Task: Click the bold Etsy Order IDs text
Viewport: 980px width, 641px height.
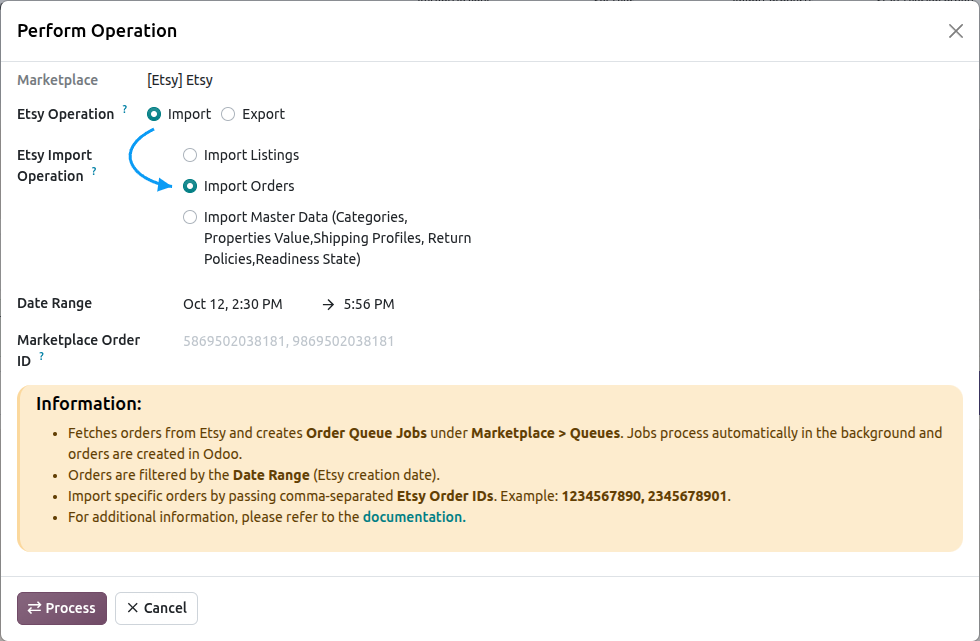Action: pos(446,497)
